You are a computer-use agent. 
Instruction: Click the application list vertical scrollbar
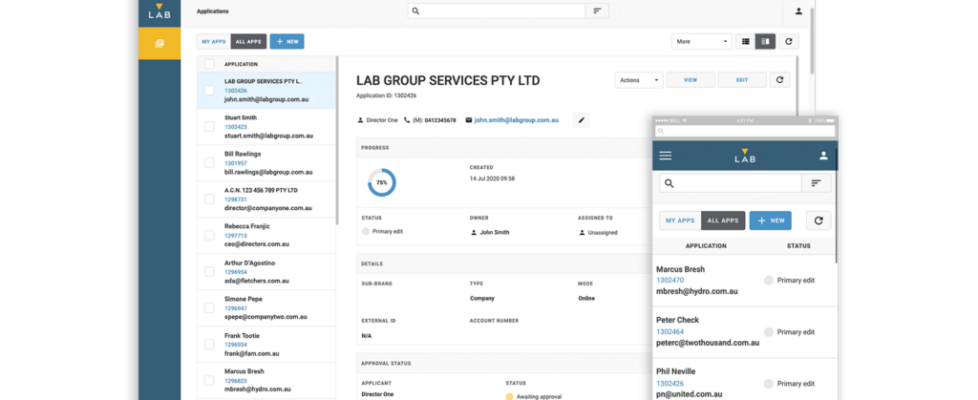pyautogui.click(x=337, y=140)
